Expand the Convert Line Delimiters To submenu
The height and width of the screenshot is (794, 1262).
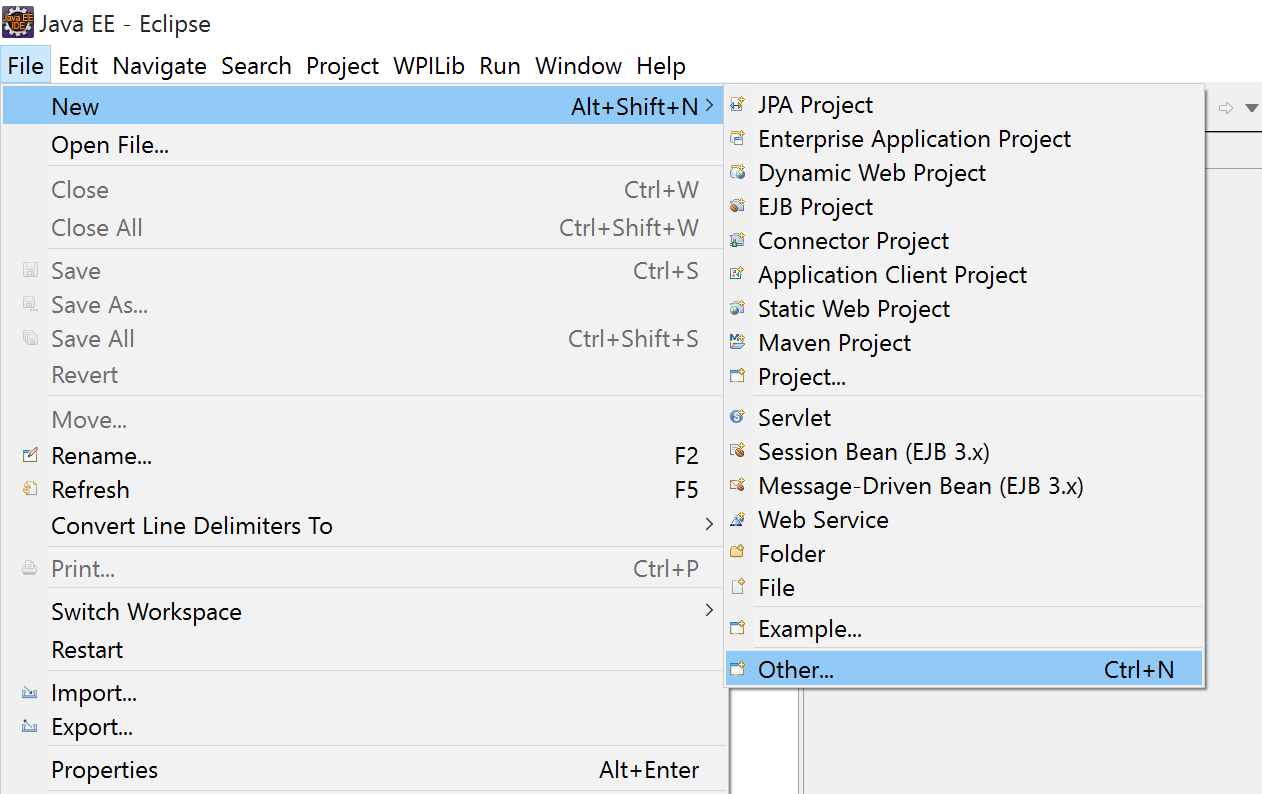click(709, 523)
